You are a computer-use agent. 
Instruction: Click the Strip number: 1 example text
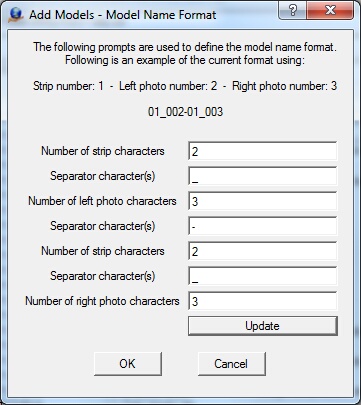click(69, 86)
